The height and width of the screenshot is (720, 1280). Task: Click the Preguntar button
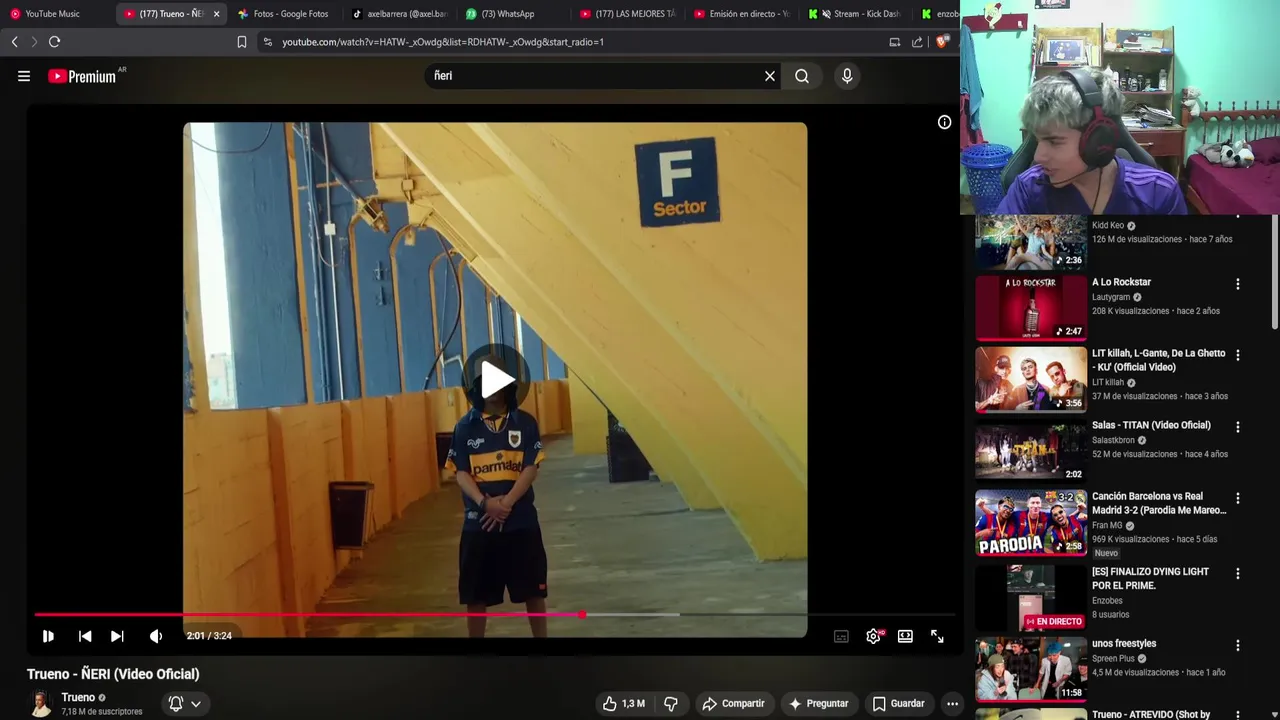818,703
